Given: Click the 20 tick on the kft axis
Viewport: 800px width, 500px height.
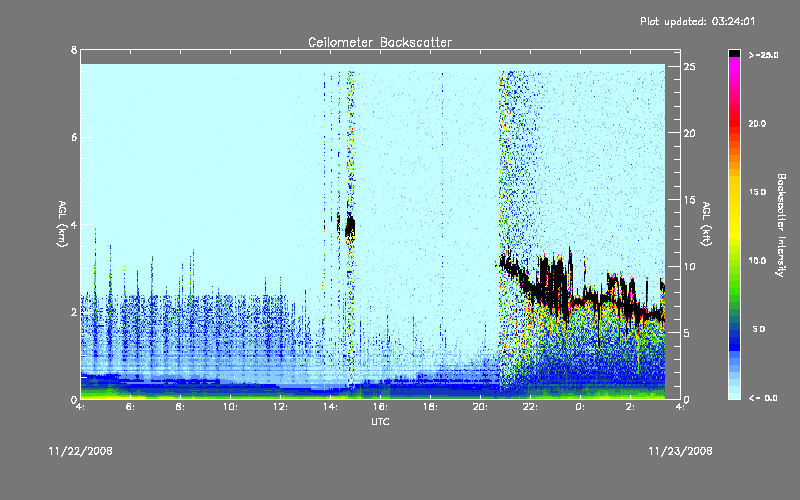Looking at the screenshot, I should click(689, 133).
